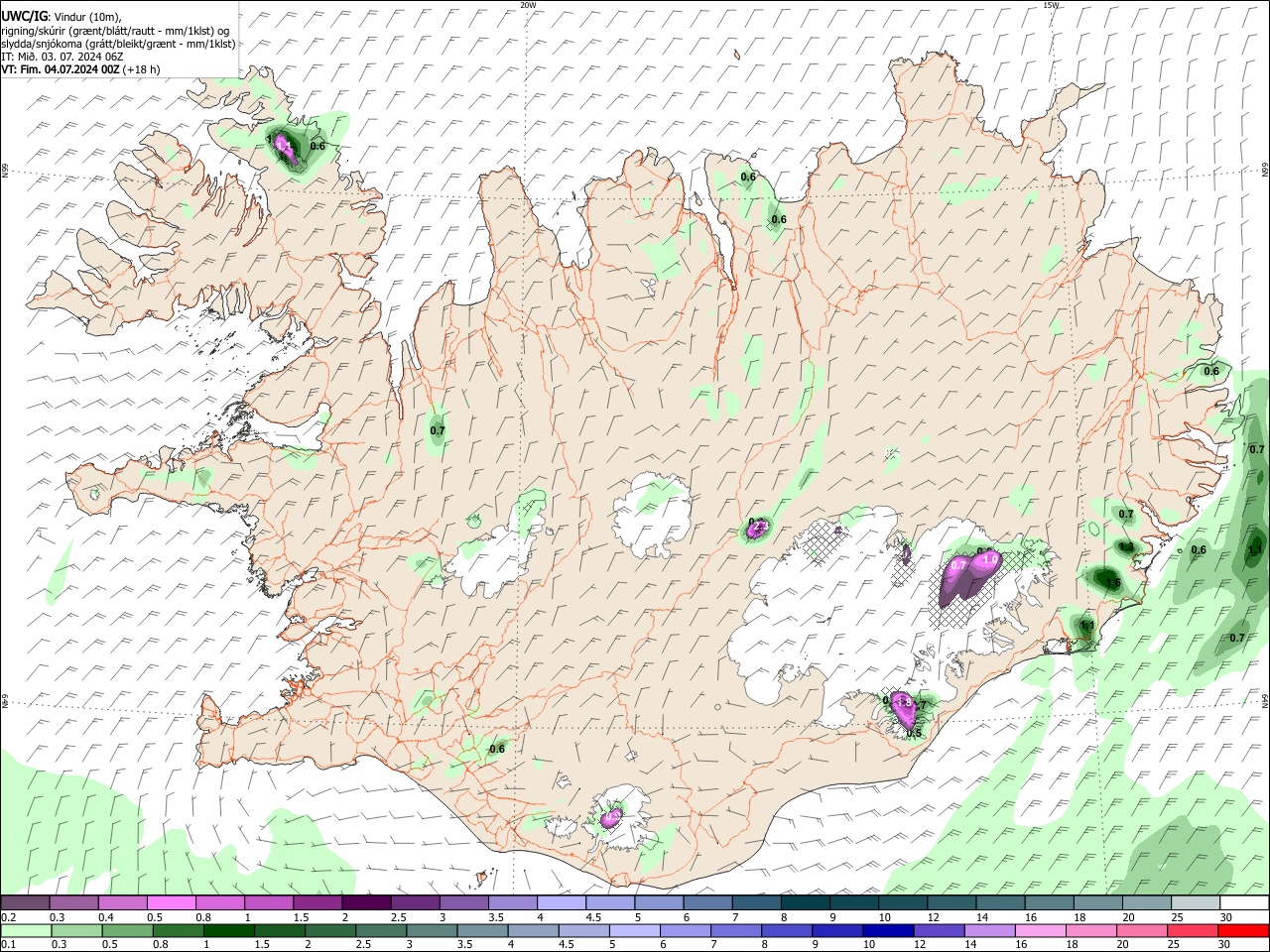The image size is (1270, 952).
Task: Pick the white 30 swatch in the upper legend row
Action: (x=1243, y=903)
